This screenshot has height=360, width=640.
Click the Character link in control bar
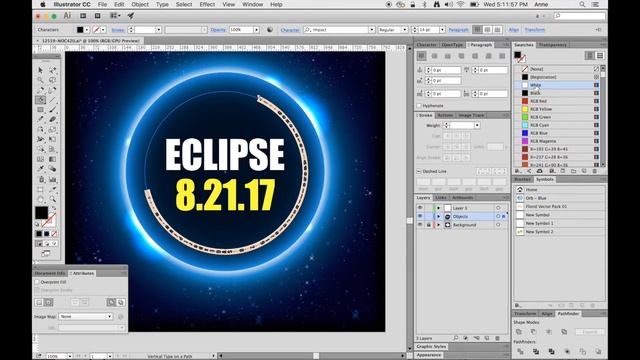coord(290,30)
